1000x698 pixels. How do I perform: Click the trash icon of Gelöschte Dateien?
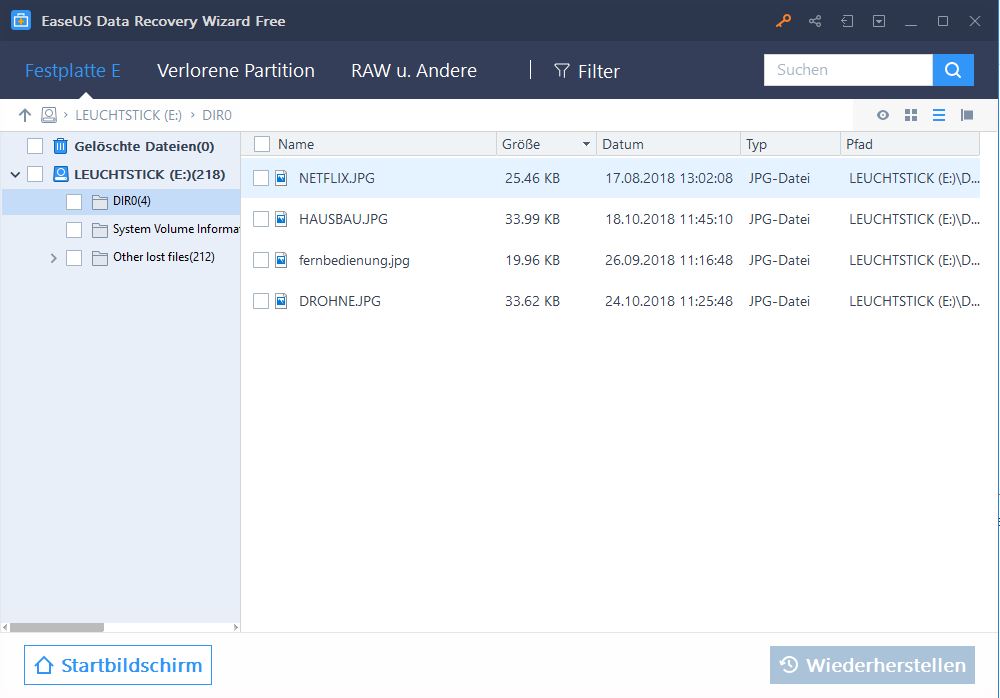61,146
